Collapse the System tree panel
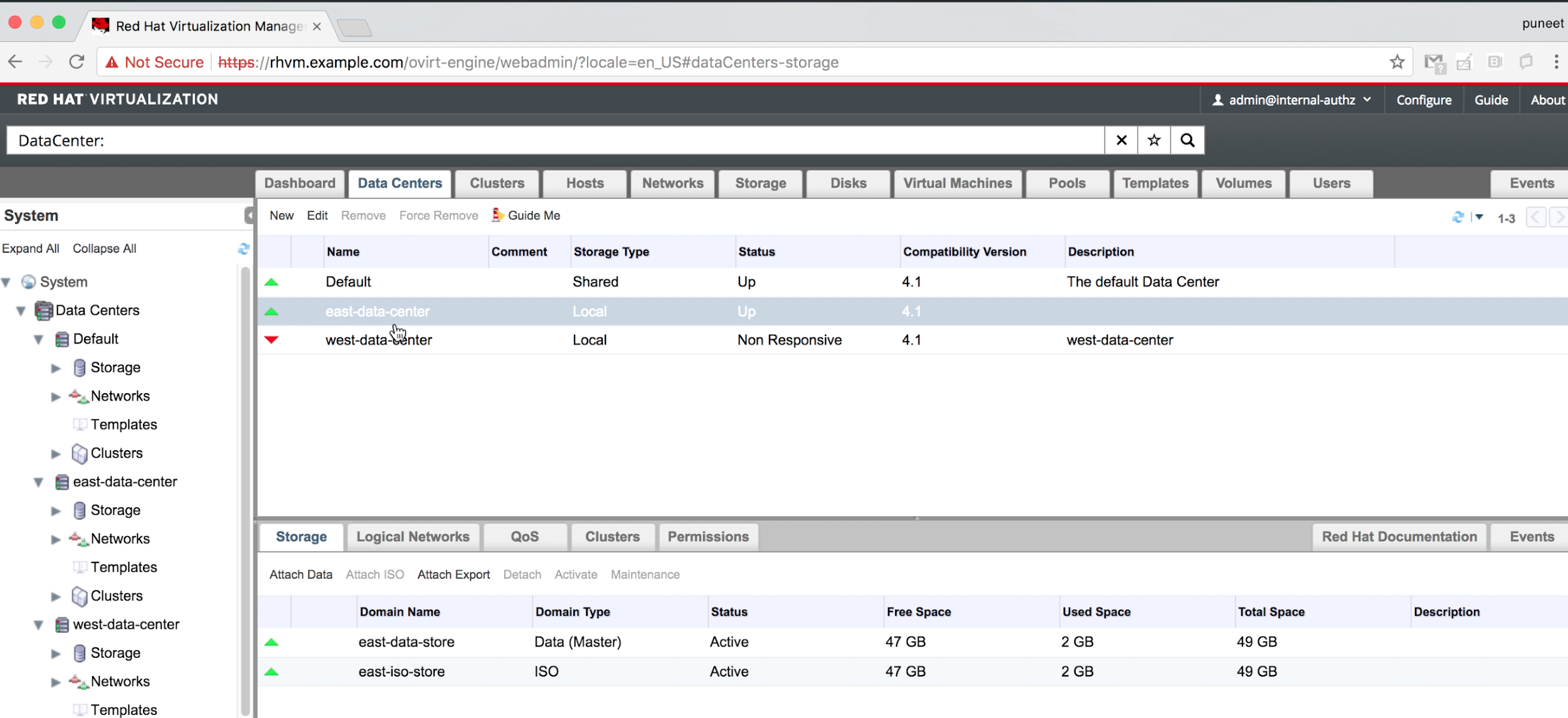Screen dimensions: 1568x718 [x=249, y=216]
